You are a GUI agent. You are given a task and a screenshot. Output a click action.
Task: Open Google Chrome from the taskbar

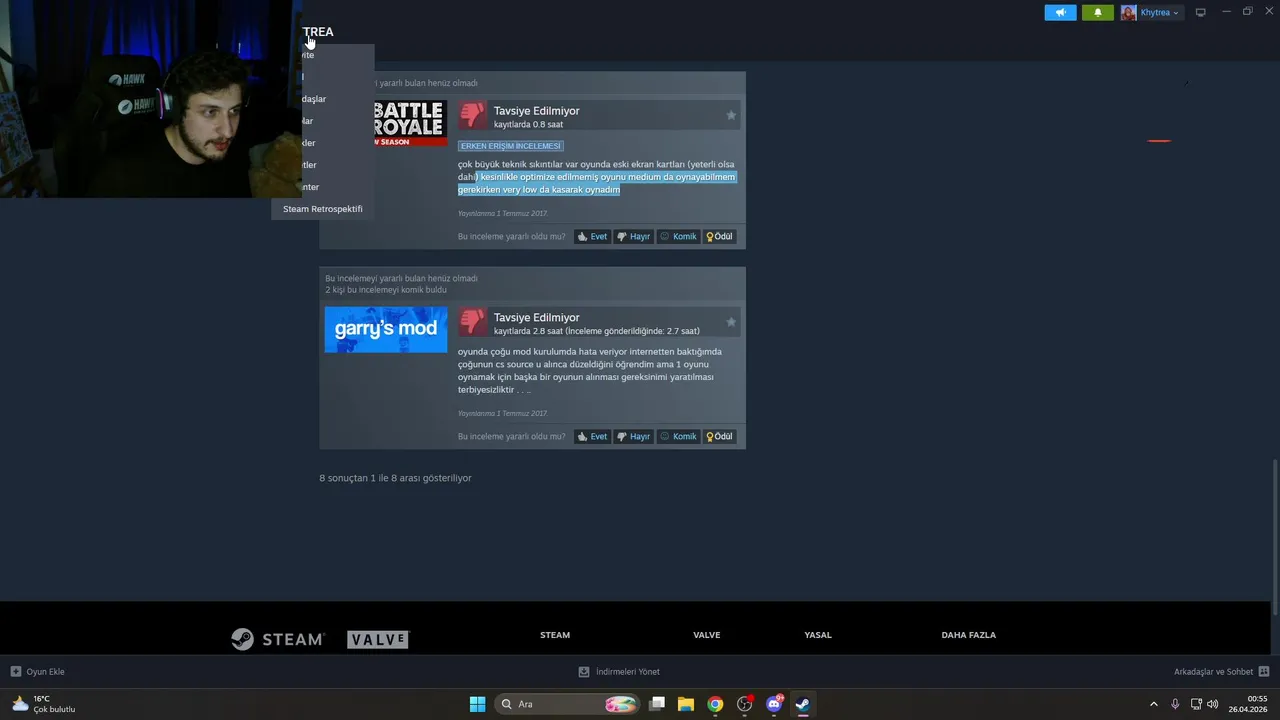click(x=715, y=704)
